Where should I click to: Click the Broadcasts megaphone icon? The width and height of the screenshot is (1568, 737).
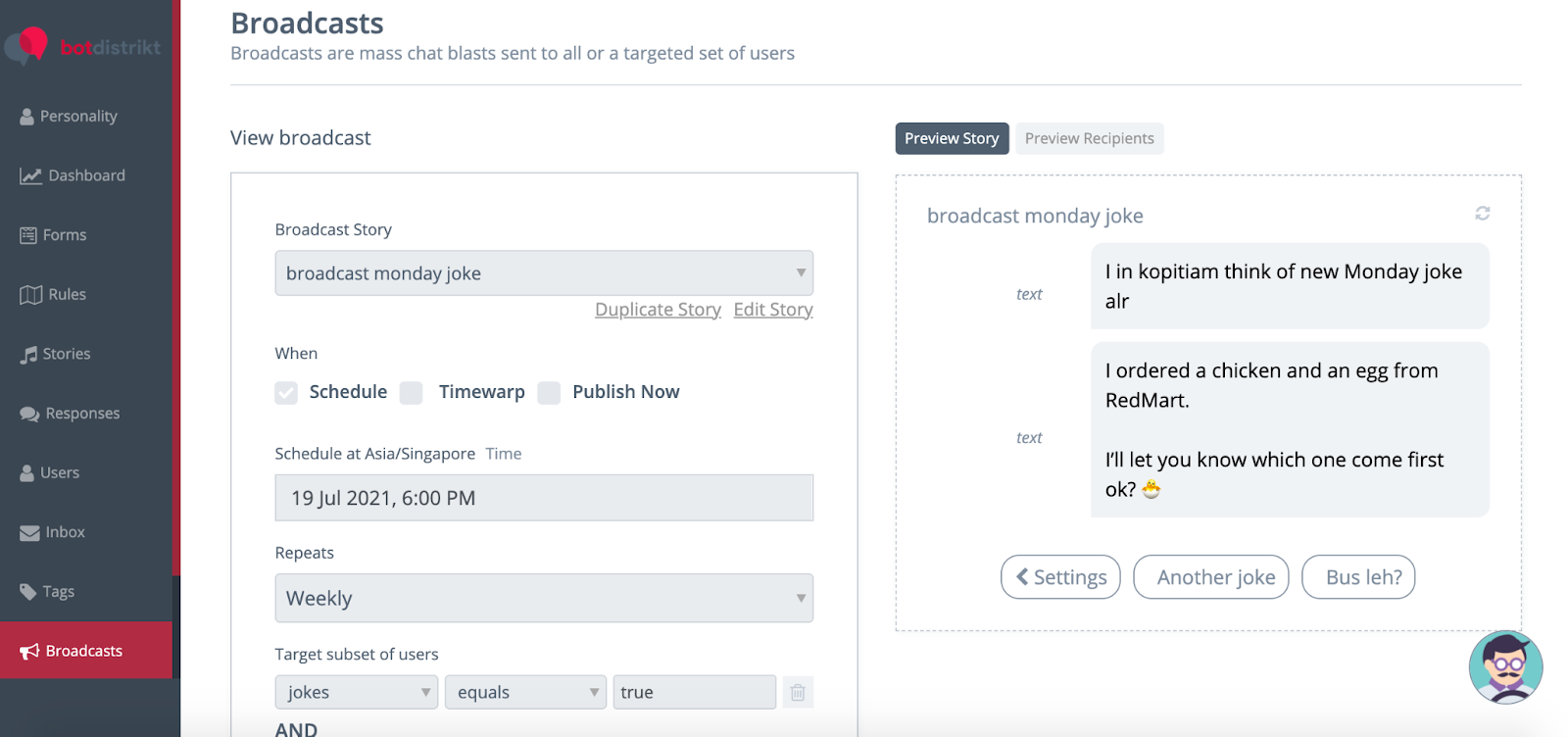point(29,652)
